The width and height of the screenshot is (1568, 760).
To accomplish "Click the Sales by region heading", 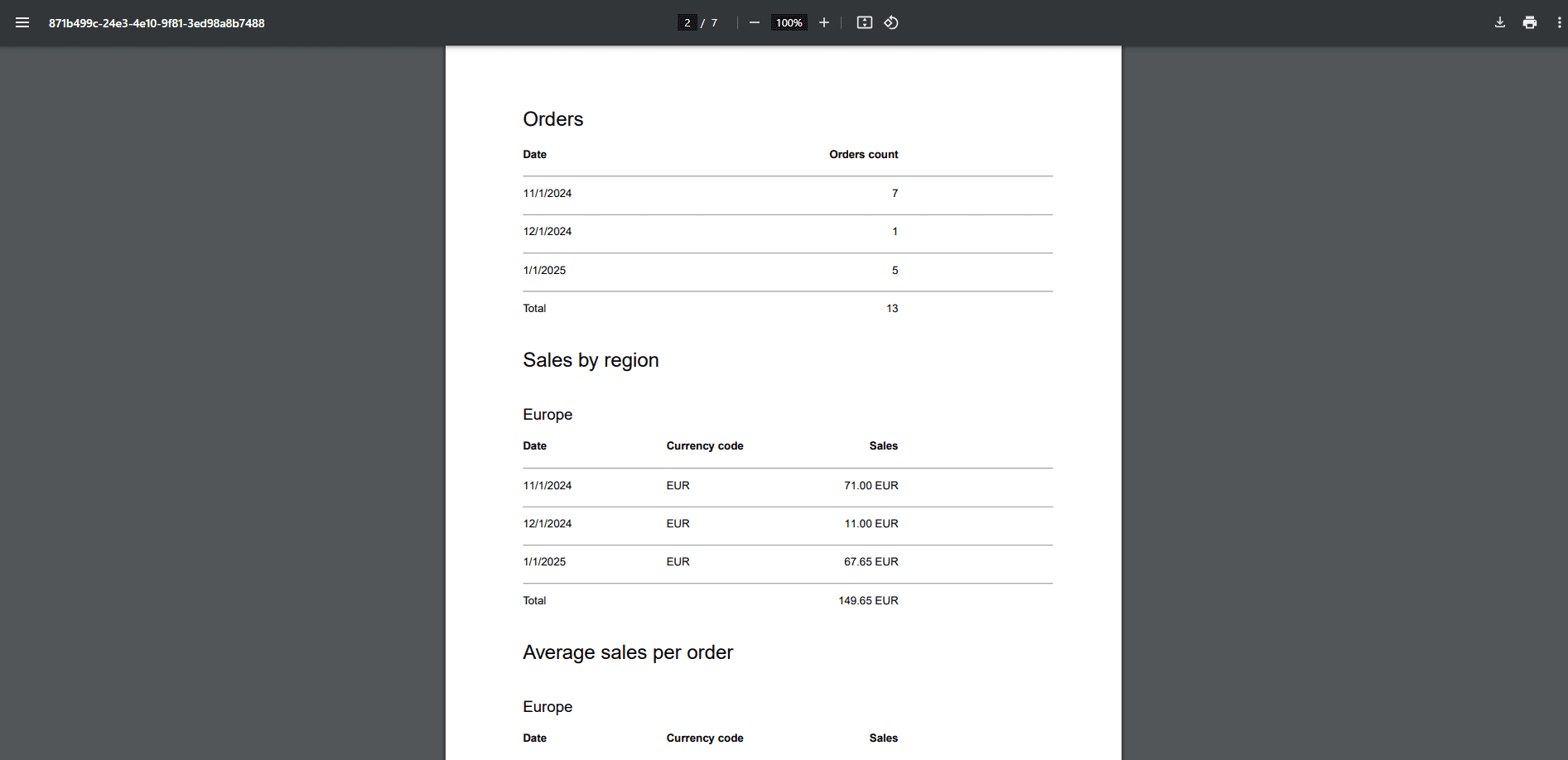I will [591, 360].
